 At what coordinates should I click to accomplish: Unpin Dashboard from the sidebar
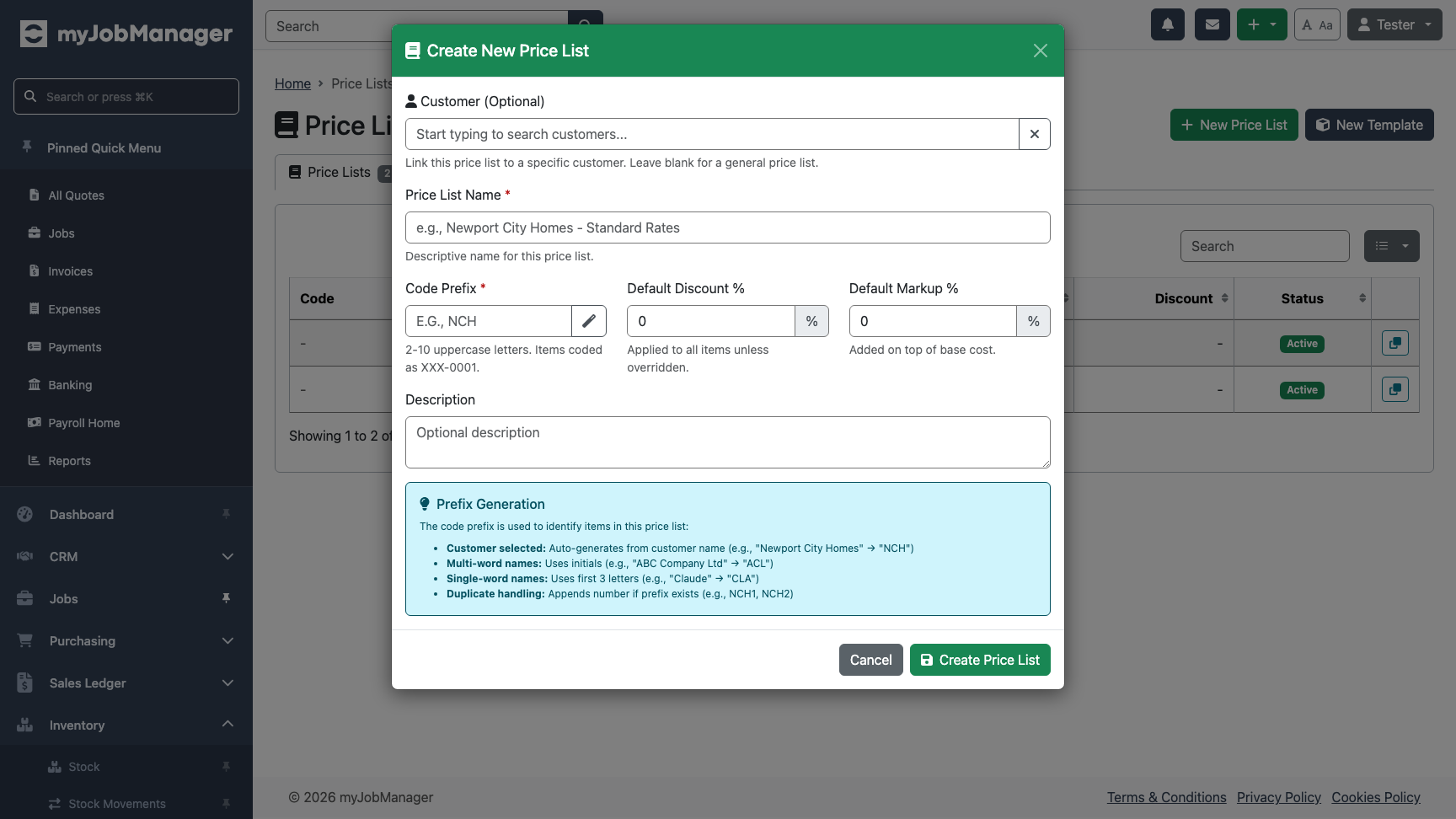pos(226,514)
